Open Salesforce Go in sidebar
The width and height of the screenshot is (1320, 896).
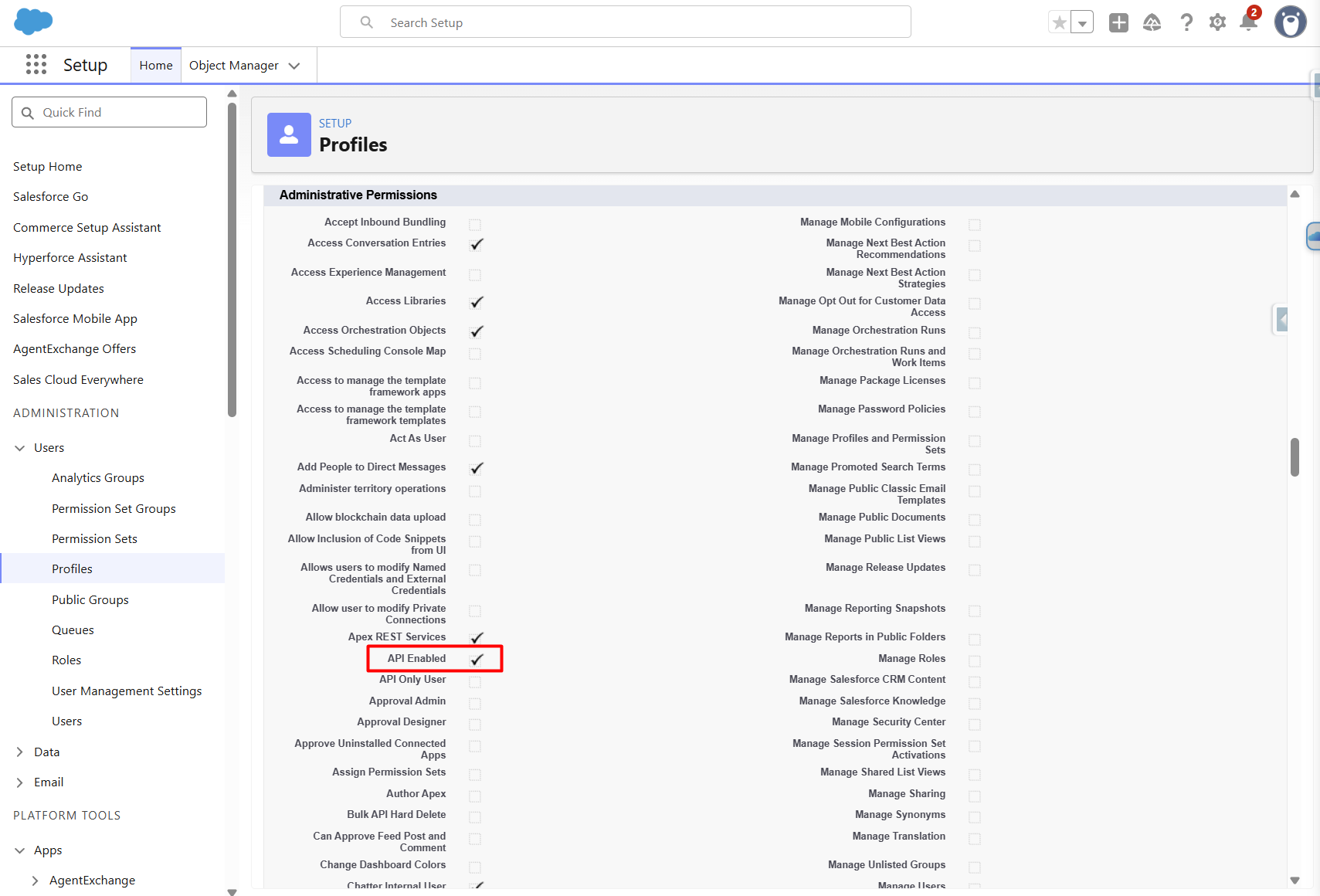tap(51, 197)
